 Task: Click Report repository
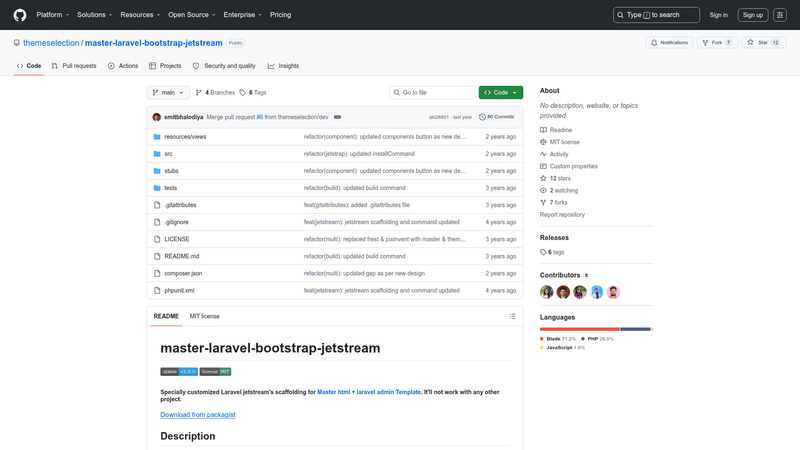pyautogui.click(x=562, y=215)
